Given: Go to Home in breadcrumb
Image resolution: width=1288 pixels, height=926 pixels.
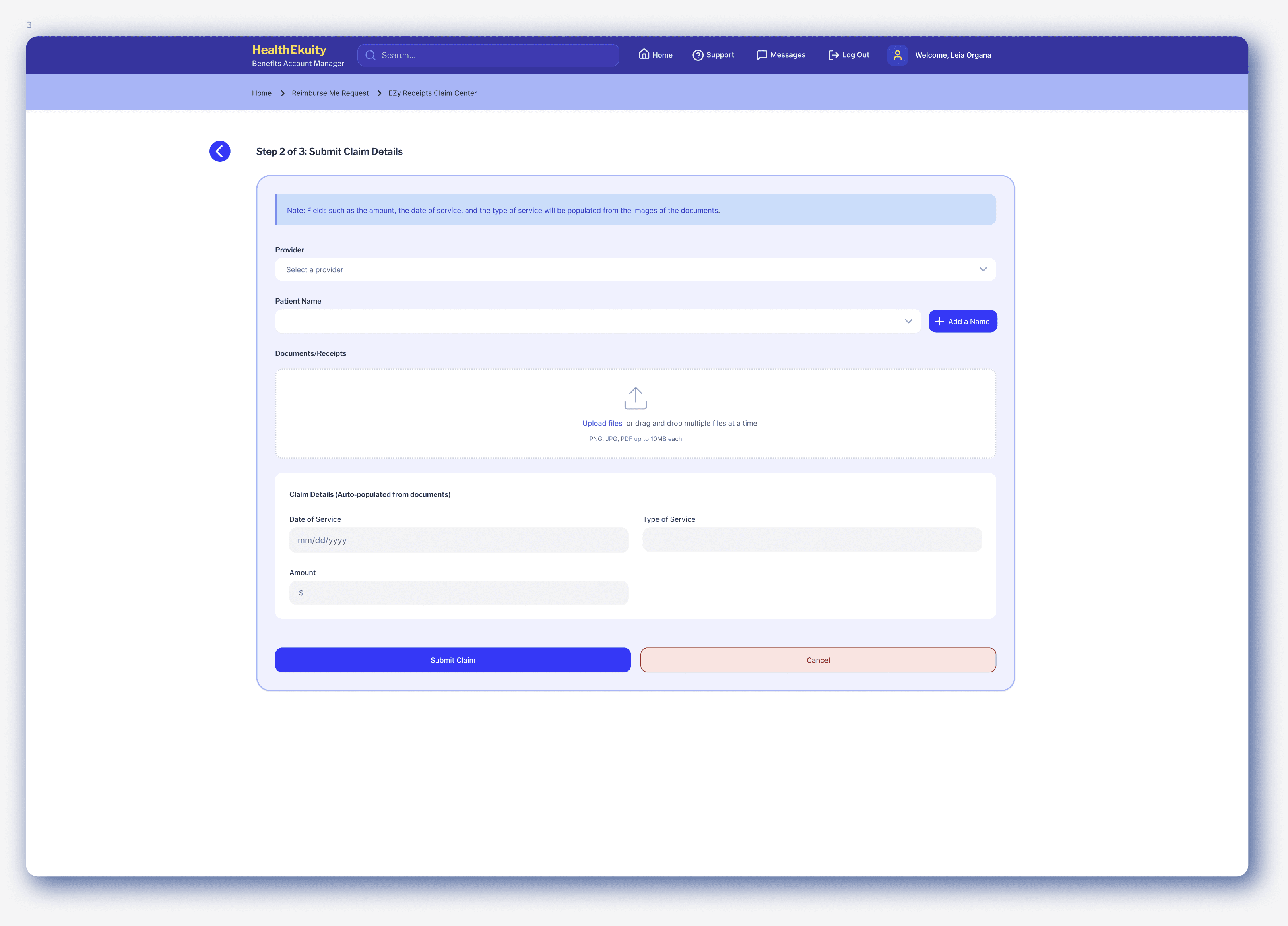Looking at the screenshot, I should [x=261, y=93].
